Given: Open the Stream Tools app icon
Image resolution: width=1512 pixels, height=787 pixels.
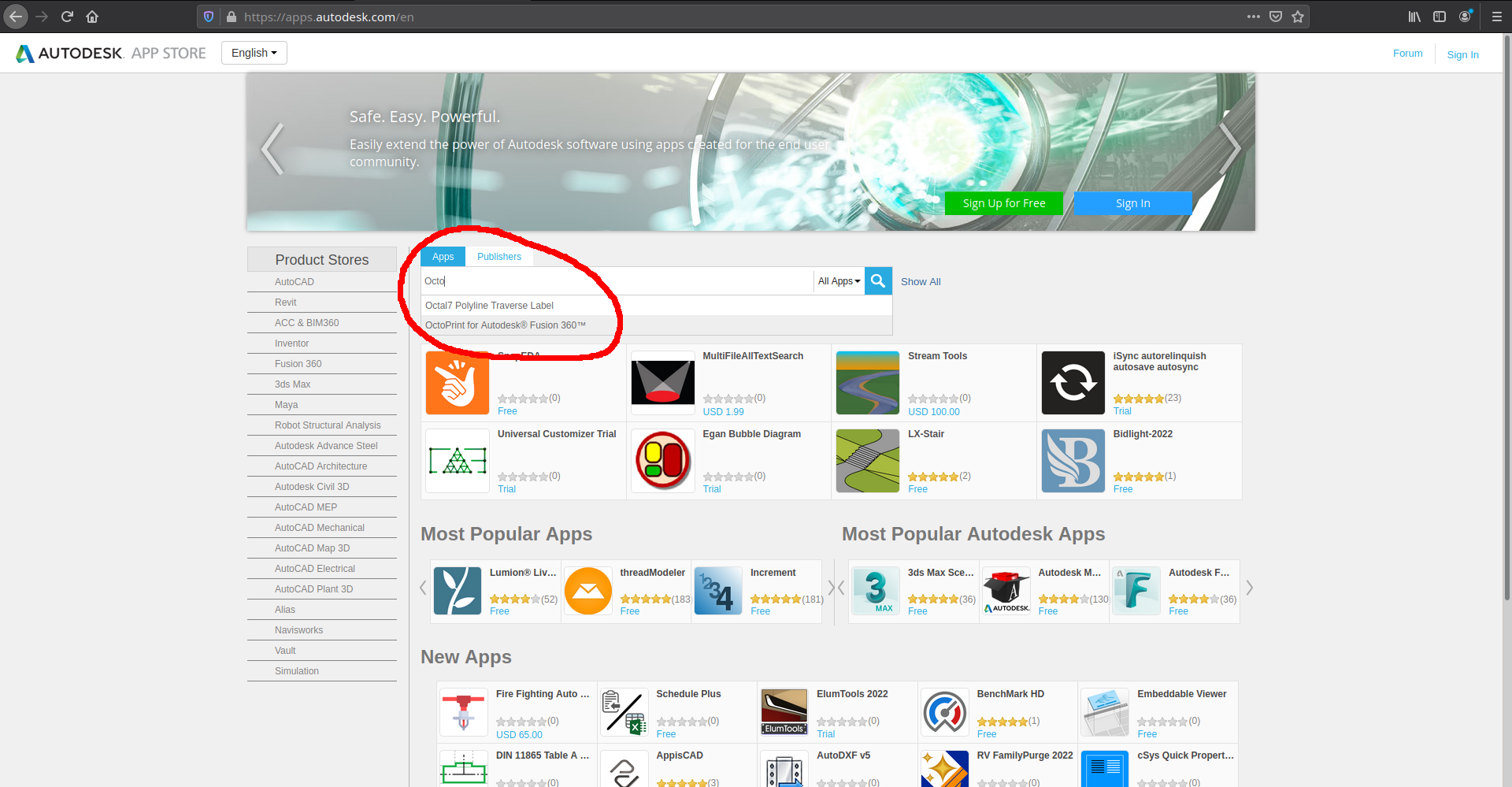Looking at the screenshot, I should point(868,383).
